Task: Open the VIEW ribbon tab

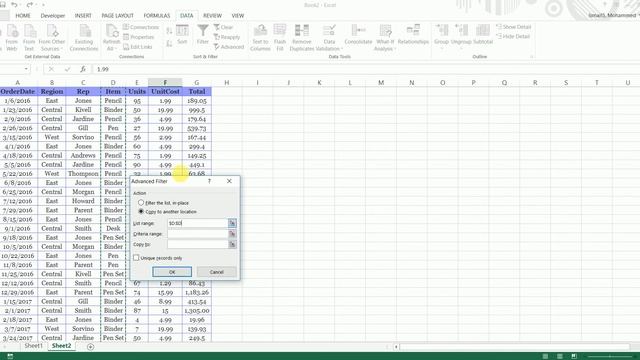Action: click(238, 16)
